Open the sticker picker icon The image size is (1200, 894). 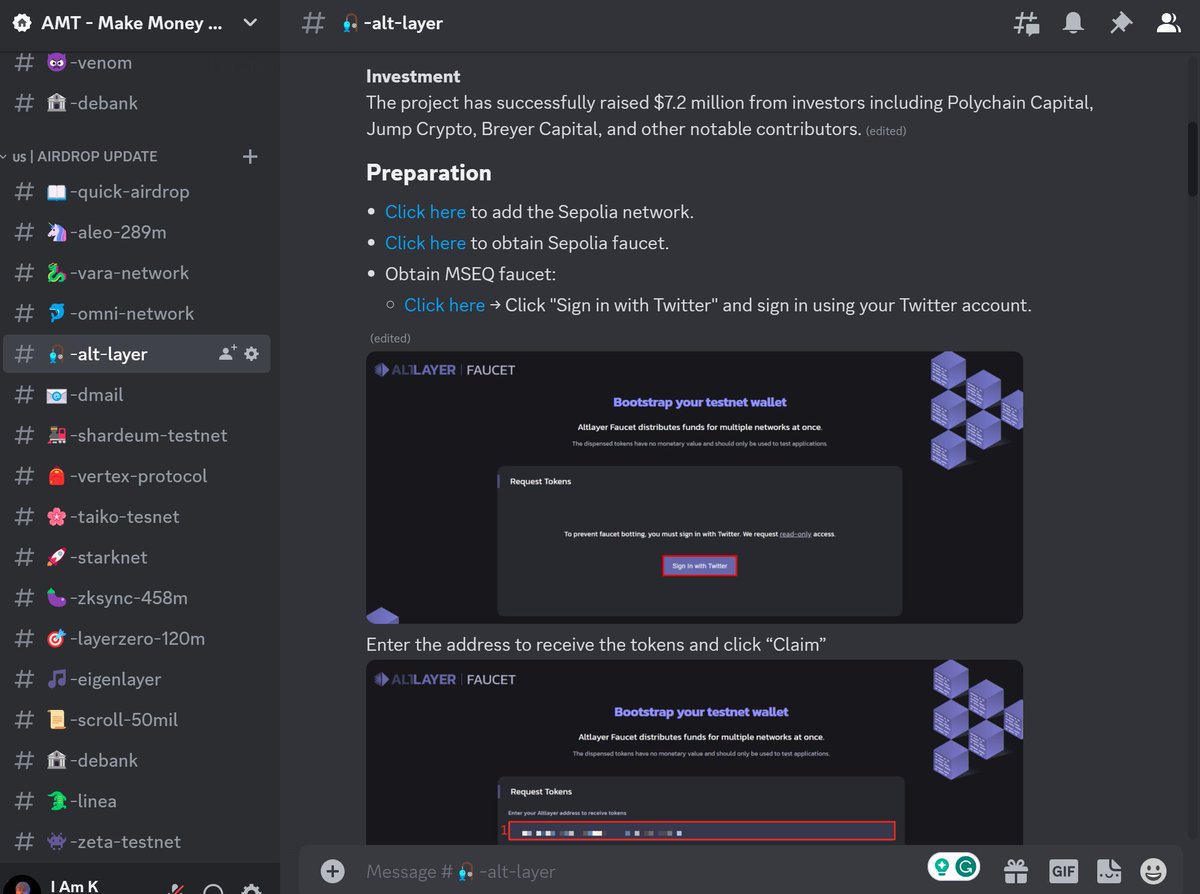1108,870
